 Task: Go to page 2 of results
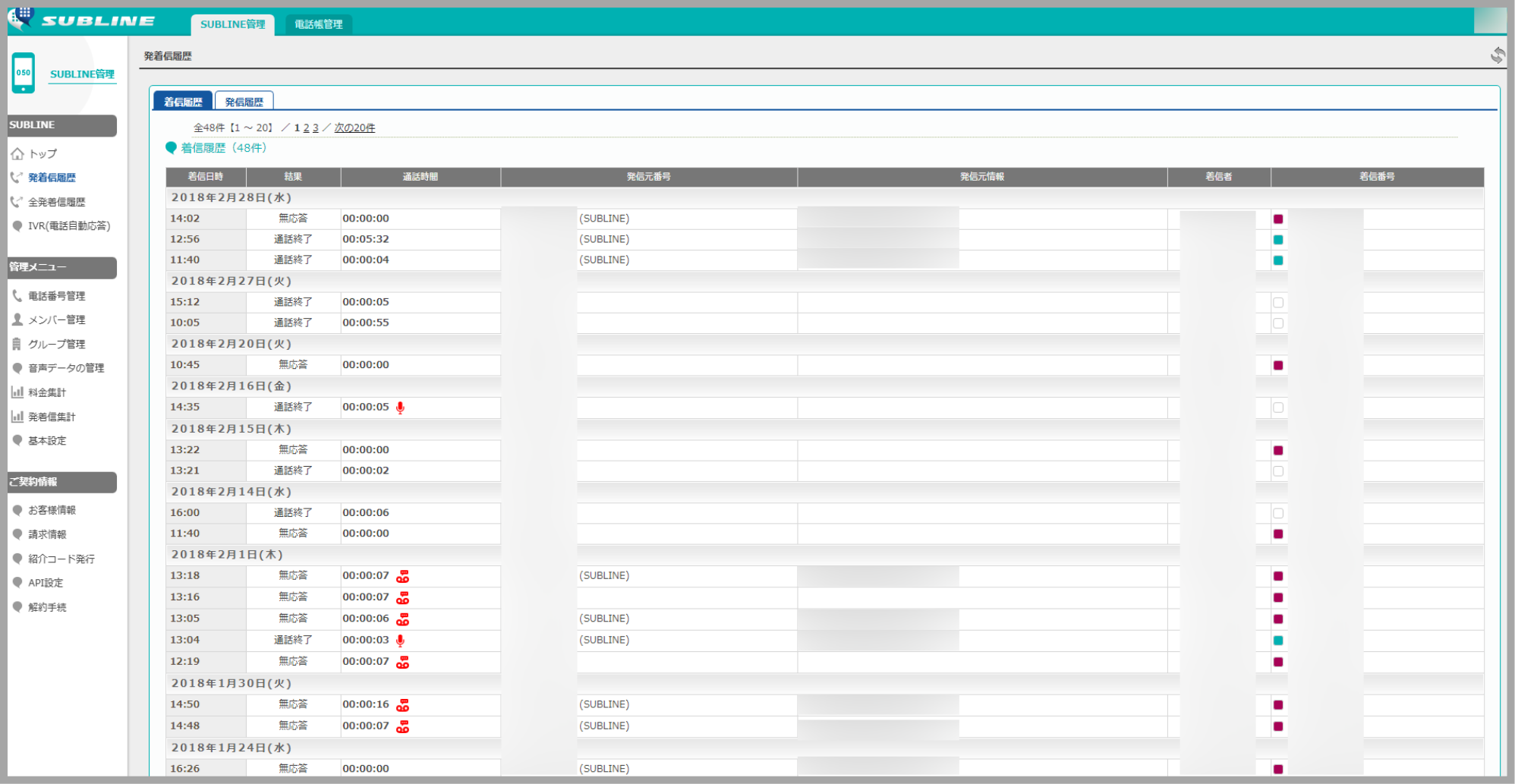click(x=306, y=128)
